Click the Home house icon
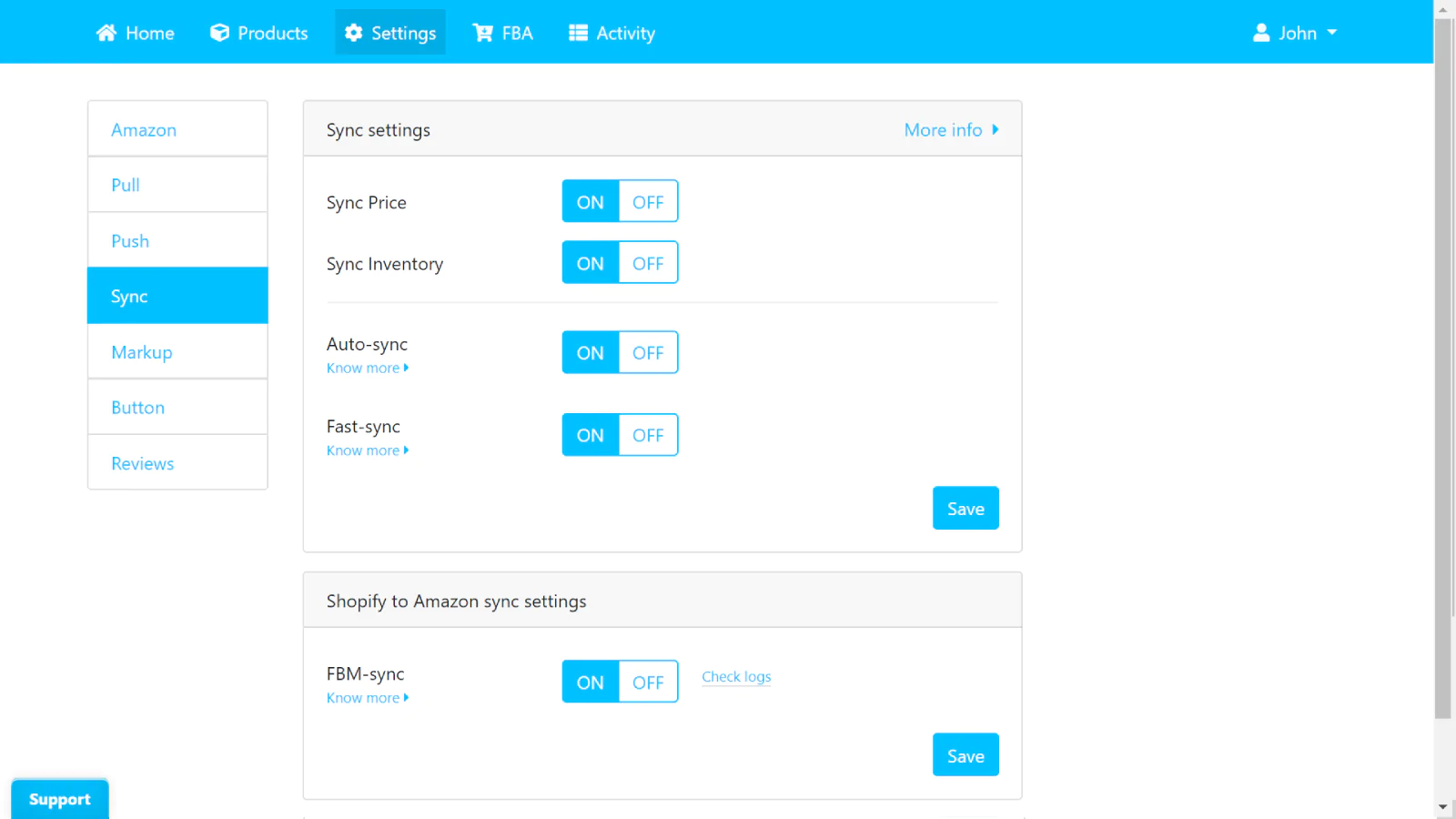The height and width of the screenshot is (819, 1456). click(x=106, y=33)
